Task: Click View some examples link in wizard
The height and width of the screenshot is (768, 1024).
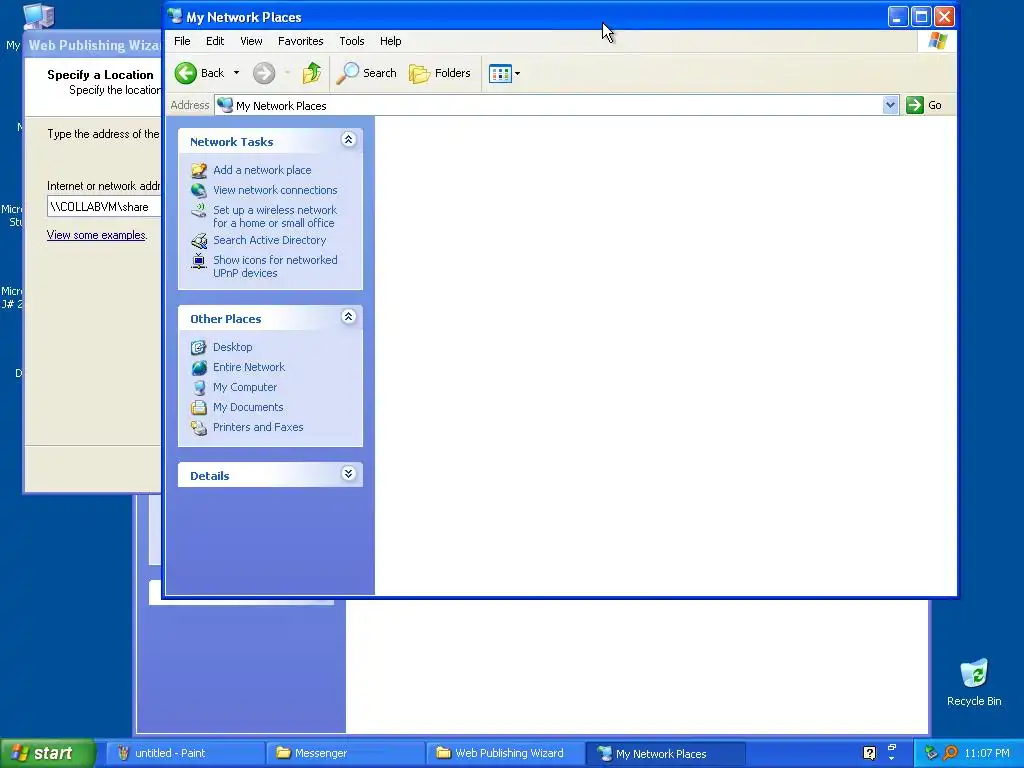Action: click(96, 235)
